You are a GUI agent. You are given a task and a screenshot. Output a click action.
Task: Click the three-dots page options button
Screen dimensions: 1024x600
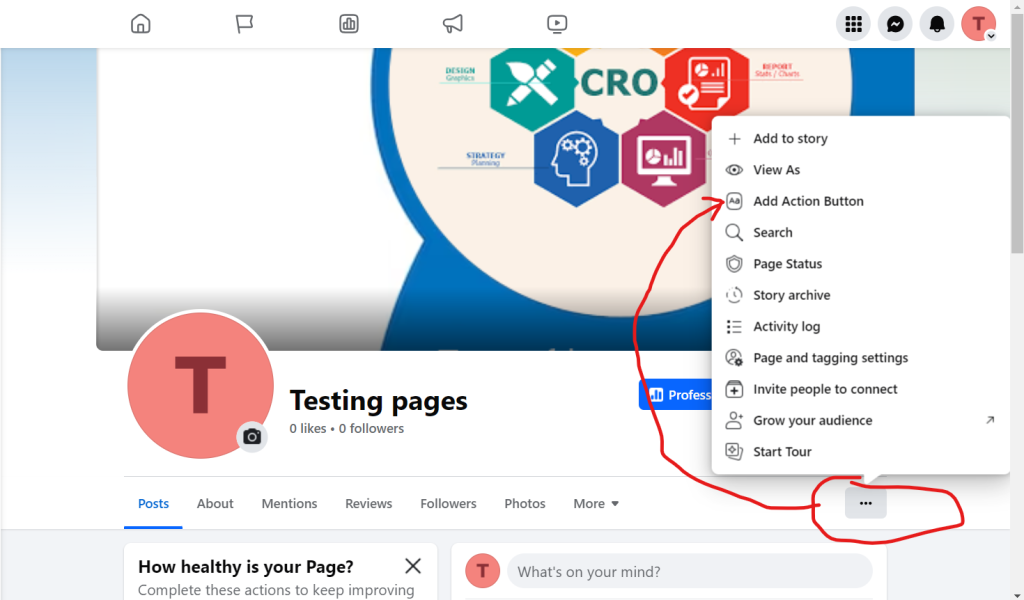pos(865,503)
